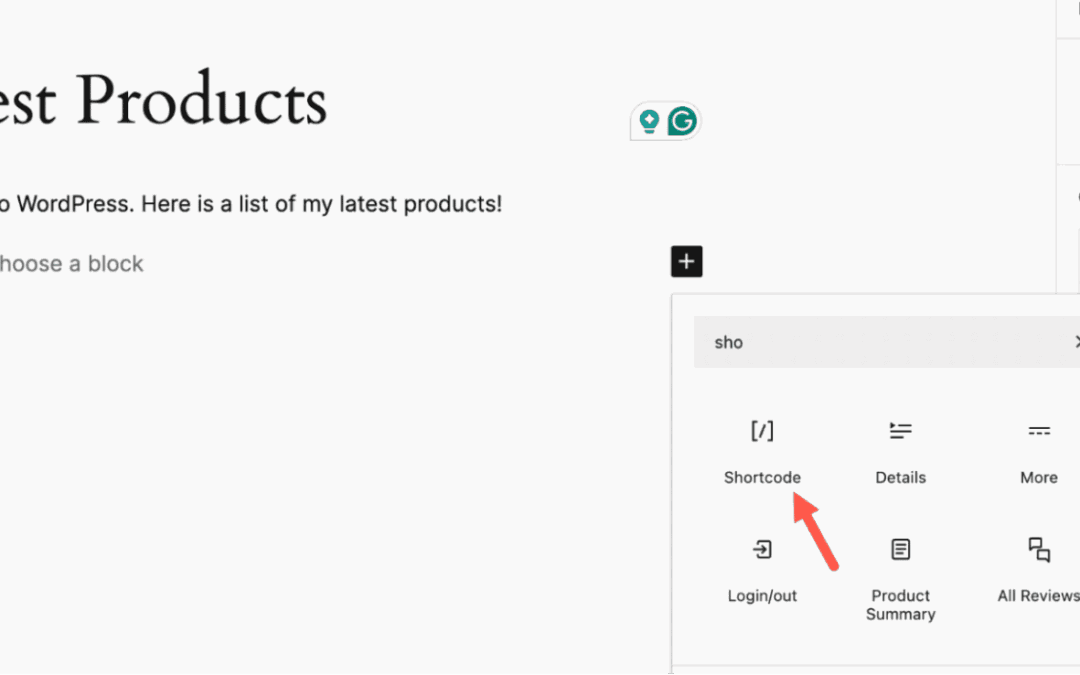Image resolution: width=1080 pixels, height=675 pixels.
Task: Pick the All Reviews speech-bubble icon
Action: pos(1039,549)
